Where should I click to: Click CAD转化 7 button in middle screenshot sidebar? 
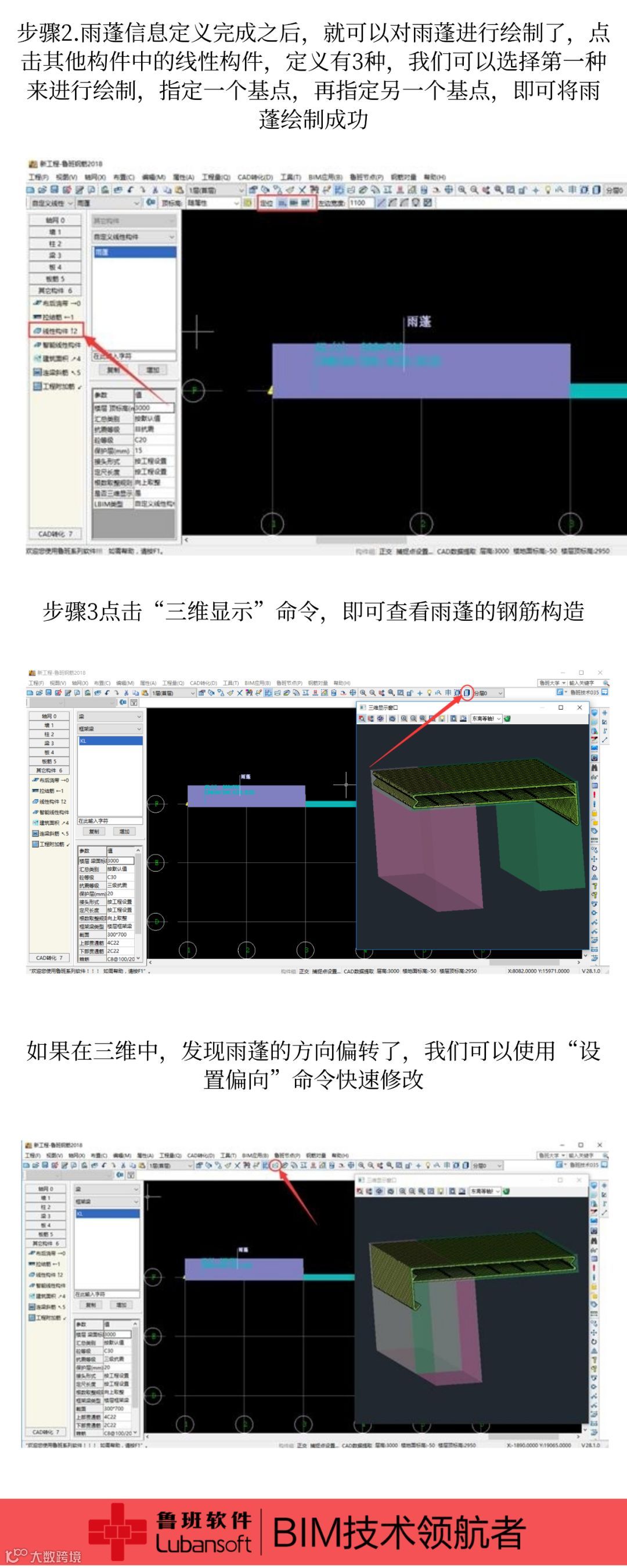click(50, 958)
